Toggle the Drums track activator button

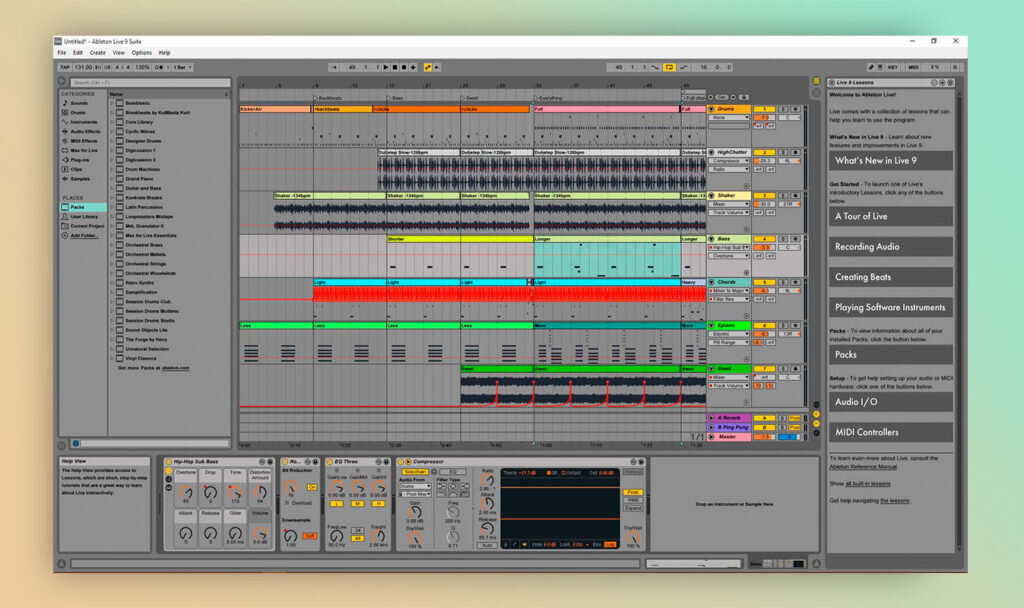point(763,109)
